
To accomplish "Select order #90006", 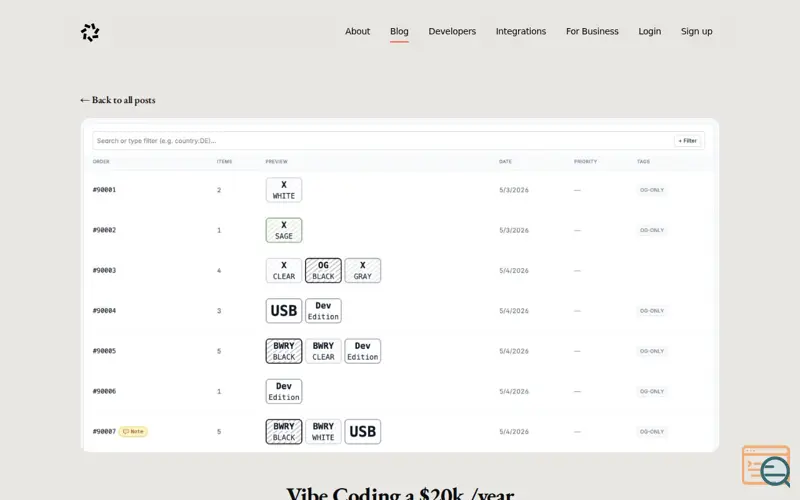I will tap(104, 391).
